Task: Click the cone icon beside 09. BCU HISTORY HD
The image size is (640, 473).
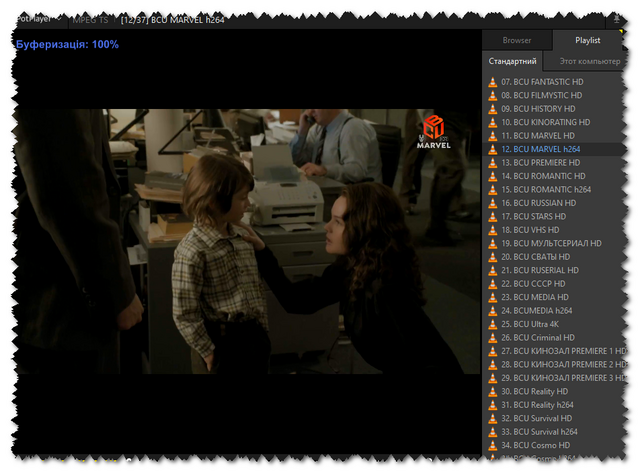Action: coord(493,109)
